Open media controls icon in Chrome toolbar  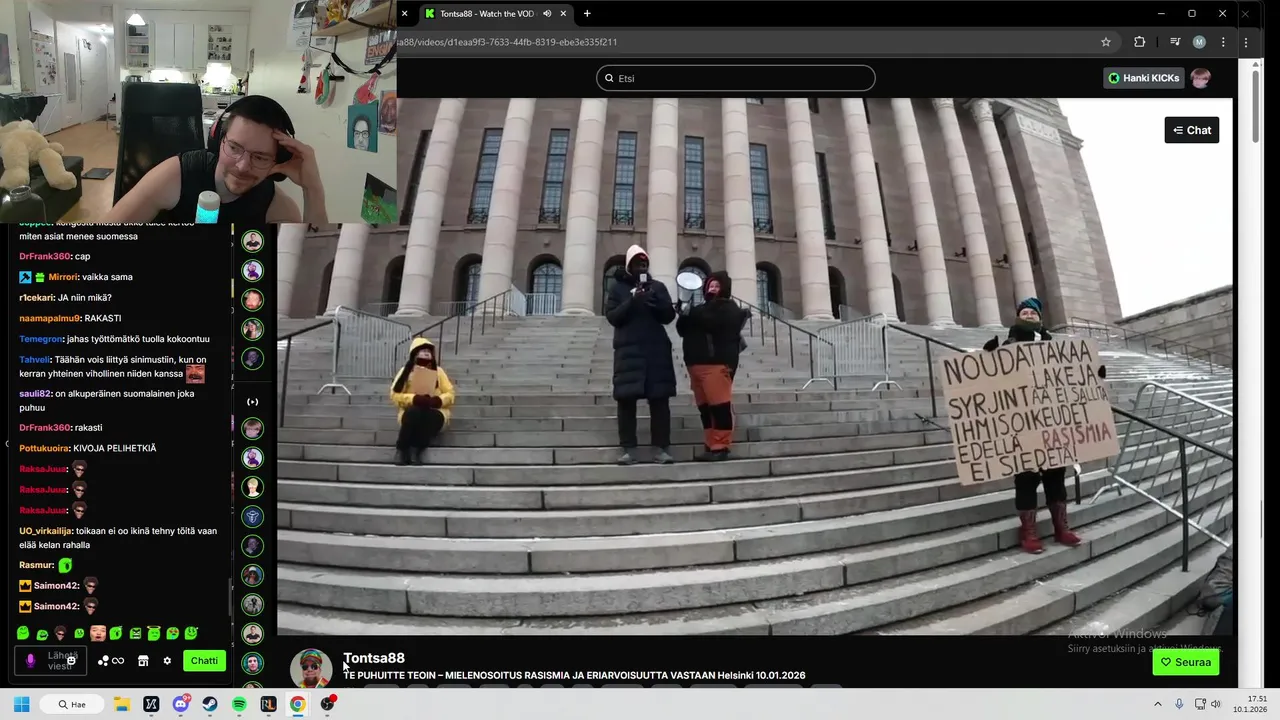pos(1175,42)
